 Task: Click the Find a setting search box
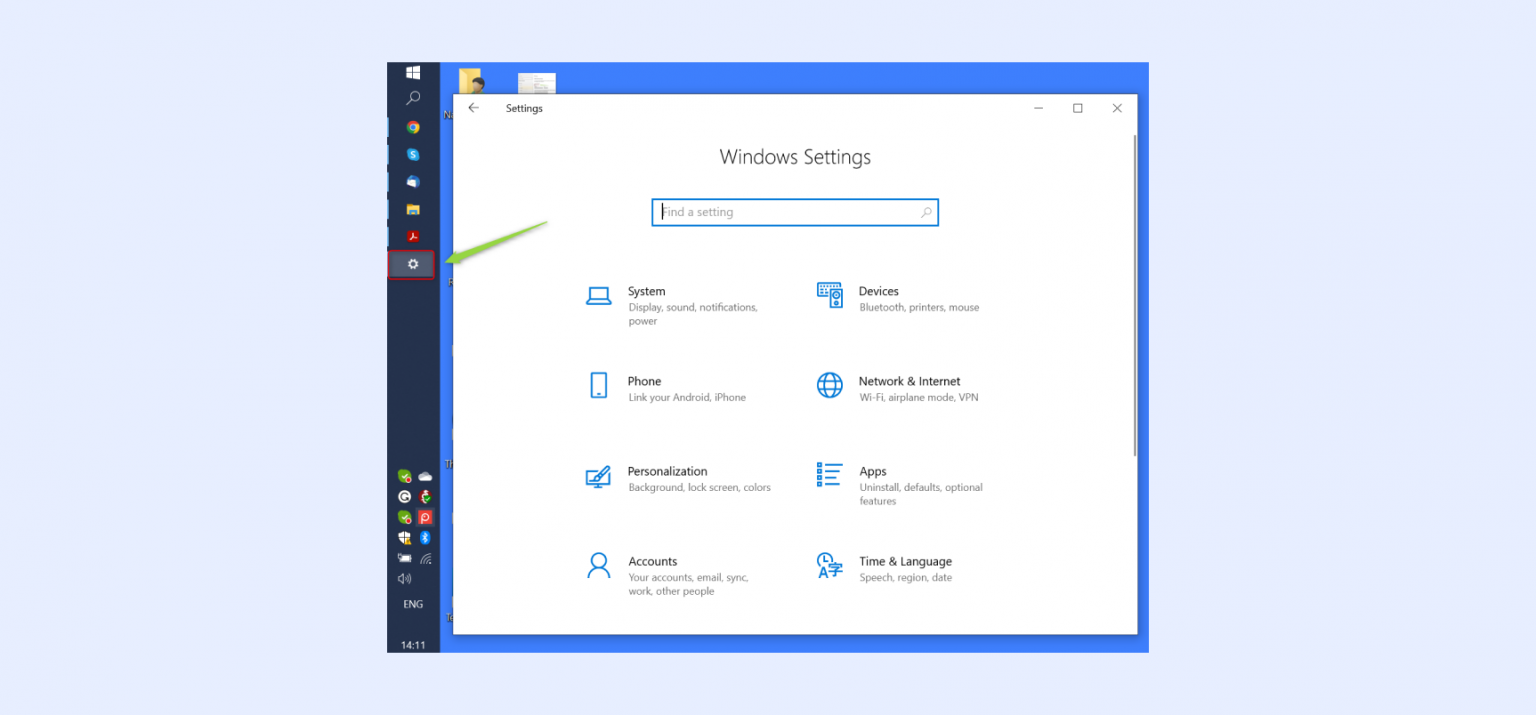click(x=795, y=212)
